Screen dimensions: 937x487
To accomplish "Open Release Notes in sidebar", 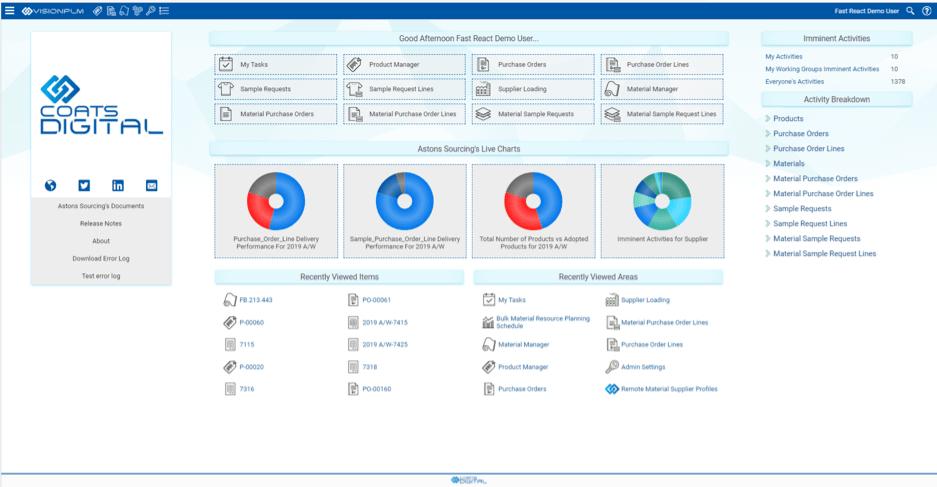I will [x=101, y=223].
